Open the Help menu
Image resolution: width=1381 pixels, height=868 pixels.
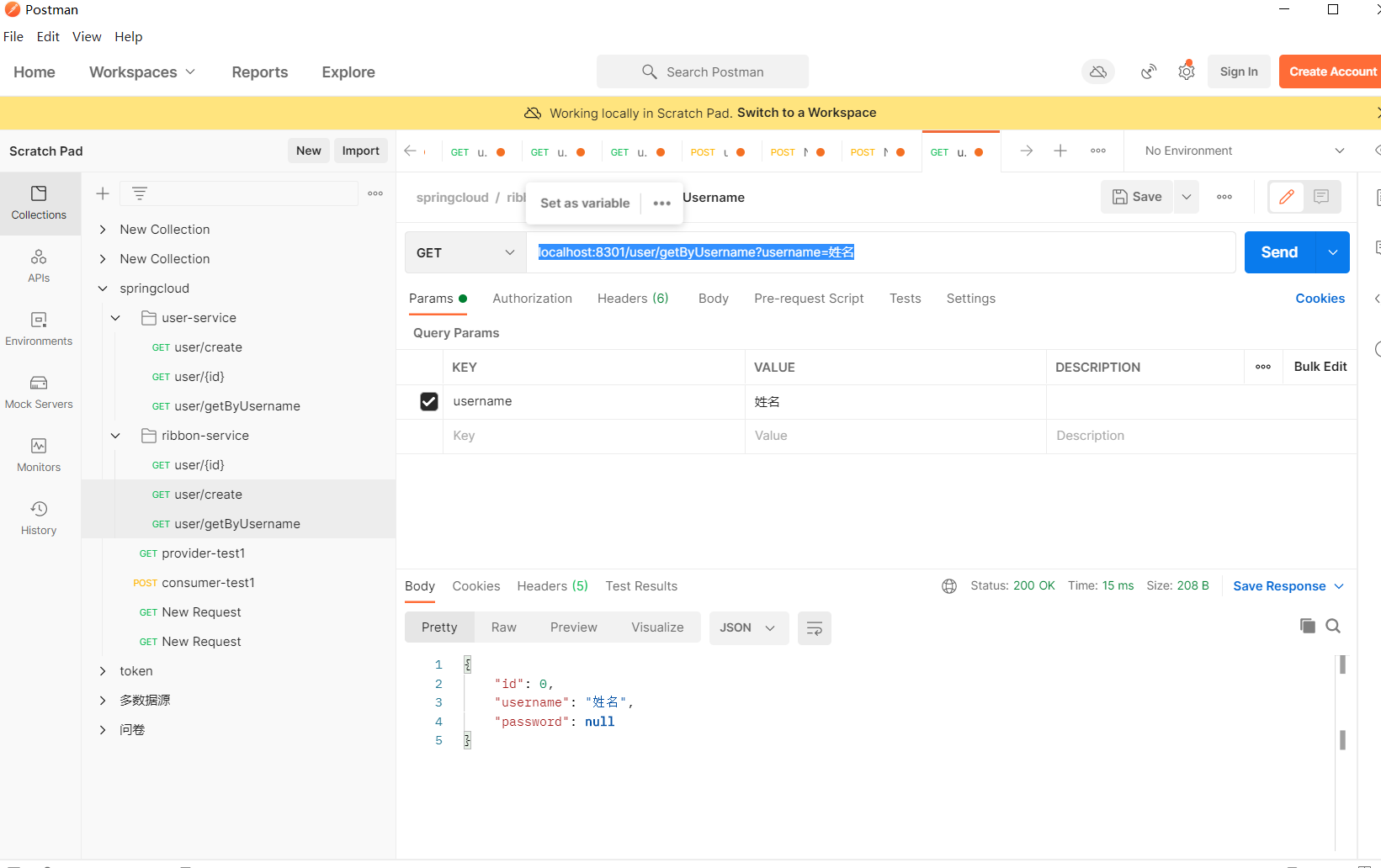click(x=129, y=37)
